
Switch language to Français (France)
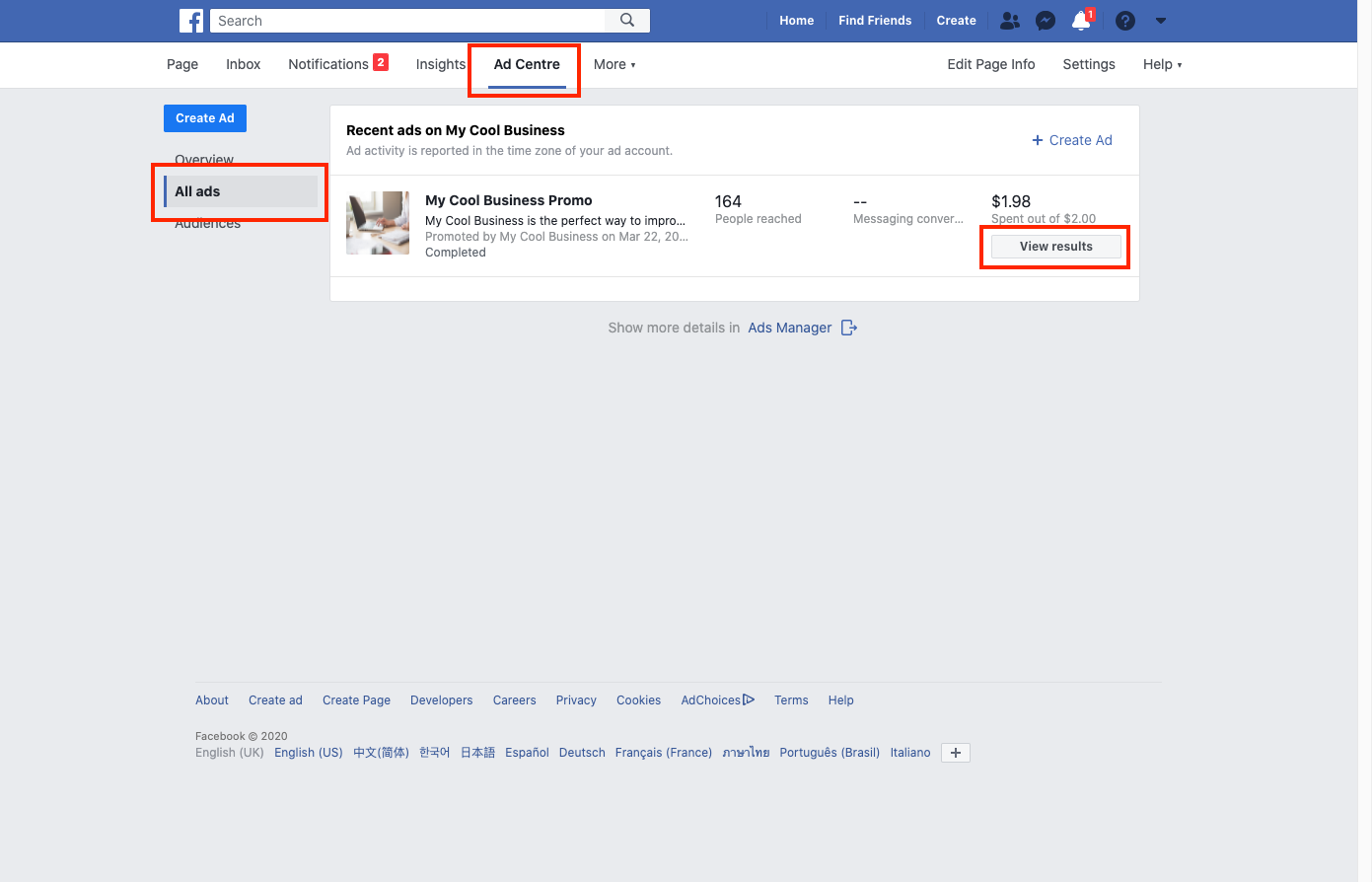(664, 753)
